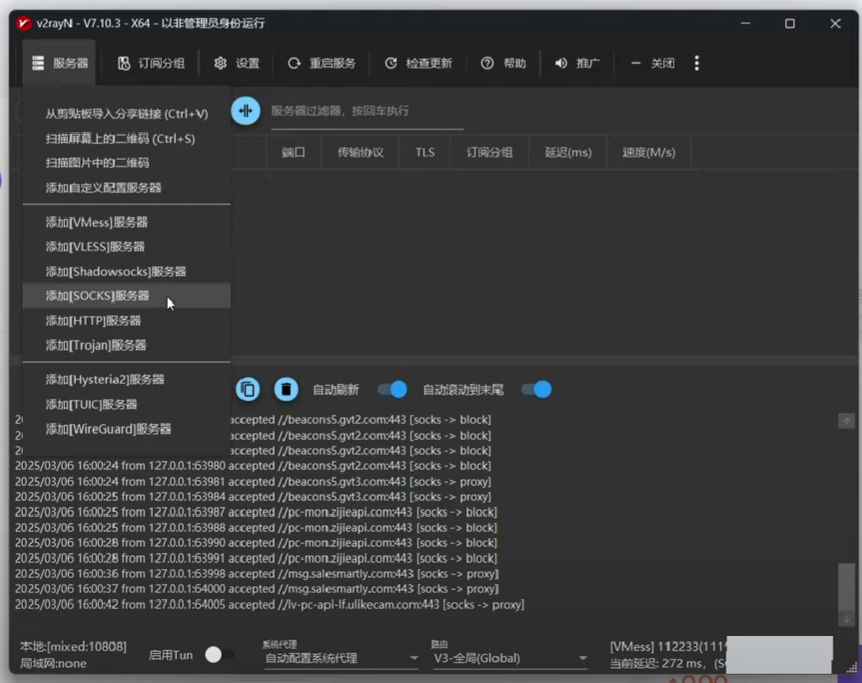This screenshot has width=862, height=683.
Task: Click Check for Updates (检查更新) in the toolbar
Action: point(418,63)
